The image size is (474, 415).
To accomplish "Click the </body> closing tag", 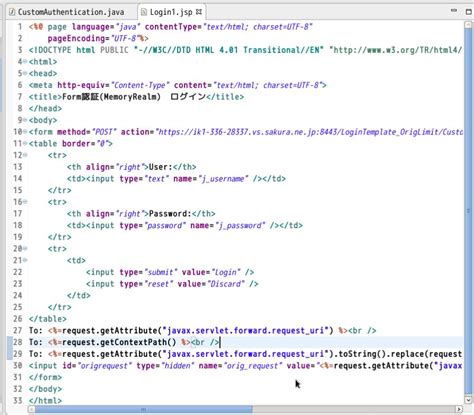I will [x=45, y=389].
